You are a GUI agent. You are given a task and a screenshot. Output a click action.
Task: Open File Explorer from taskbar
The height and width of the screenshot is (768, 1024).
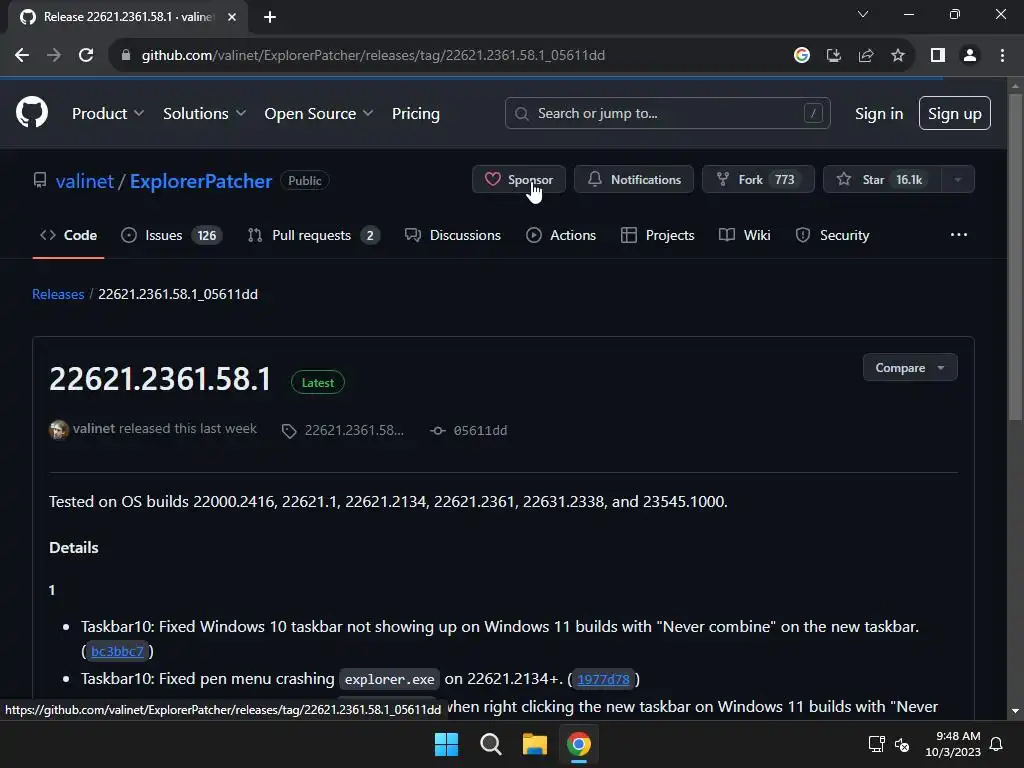pos(534,744)
